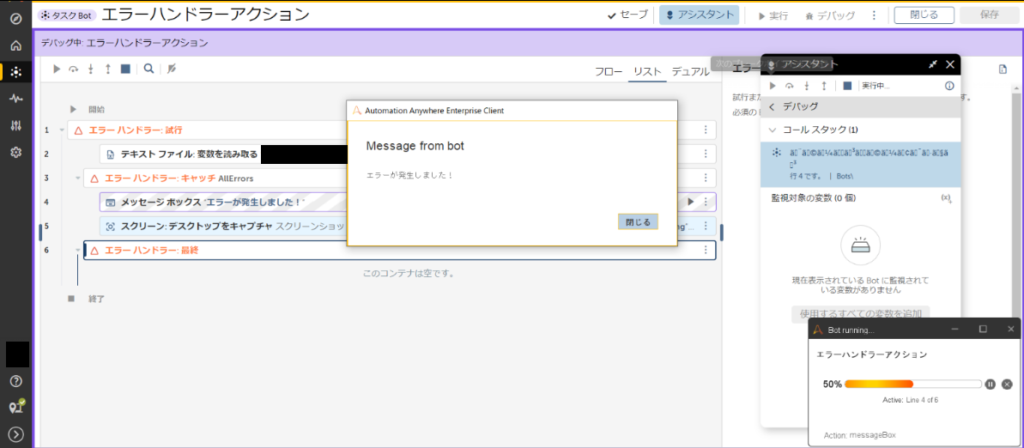Toggle breakpoints icon in debug toolbar
The height and width of the screenshot is (448, 1024).
pyautogui.click(x=172, y=69)
